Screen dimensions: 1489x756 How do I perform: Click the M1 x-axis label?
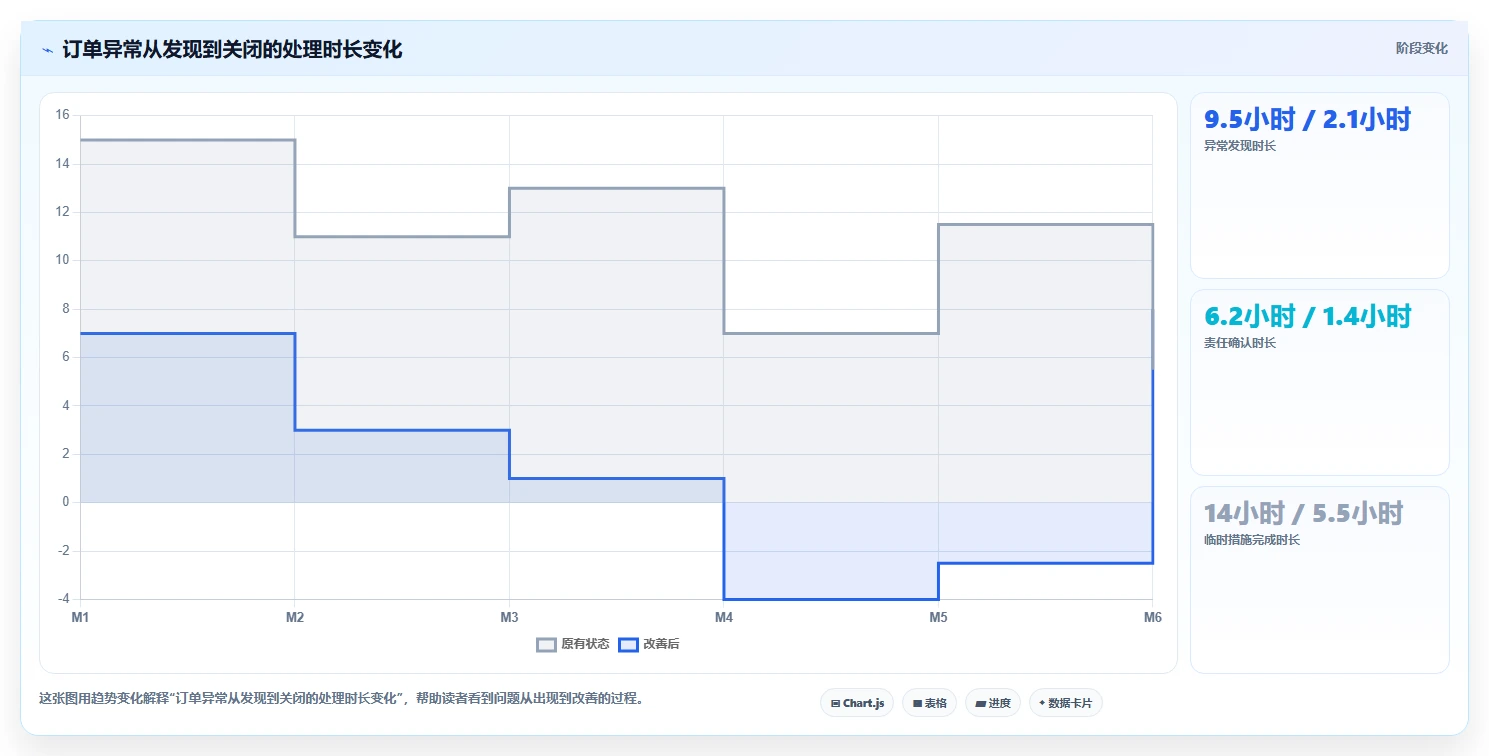point(80,618)
